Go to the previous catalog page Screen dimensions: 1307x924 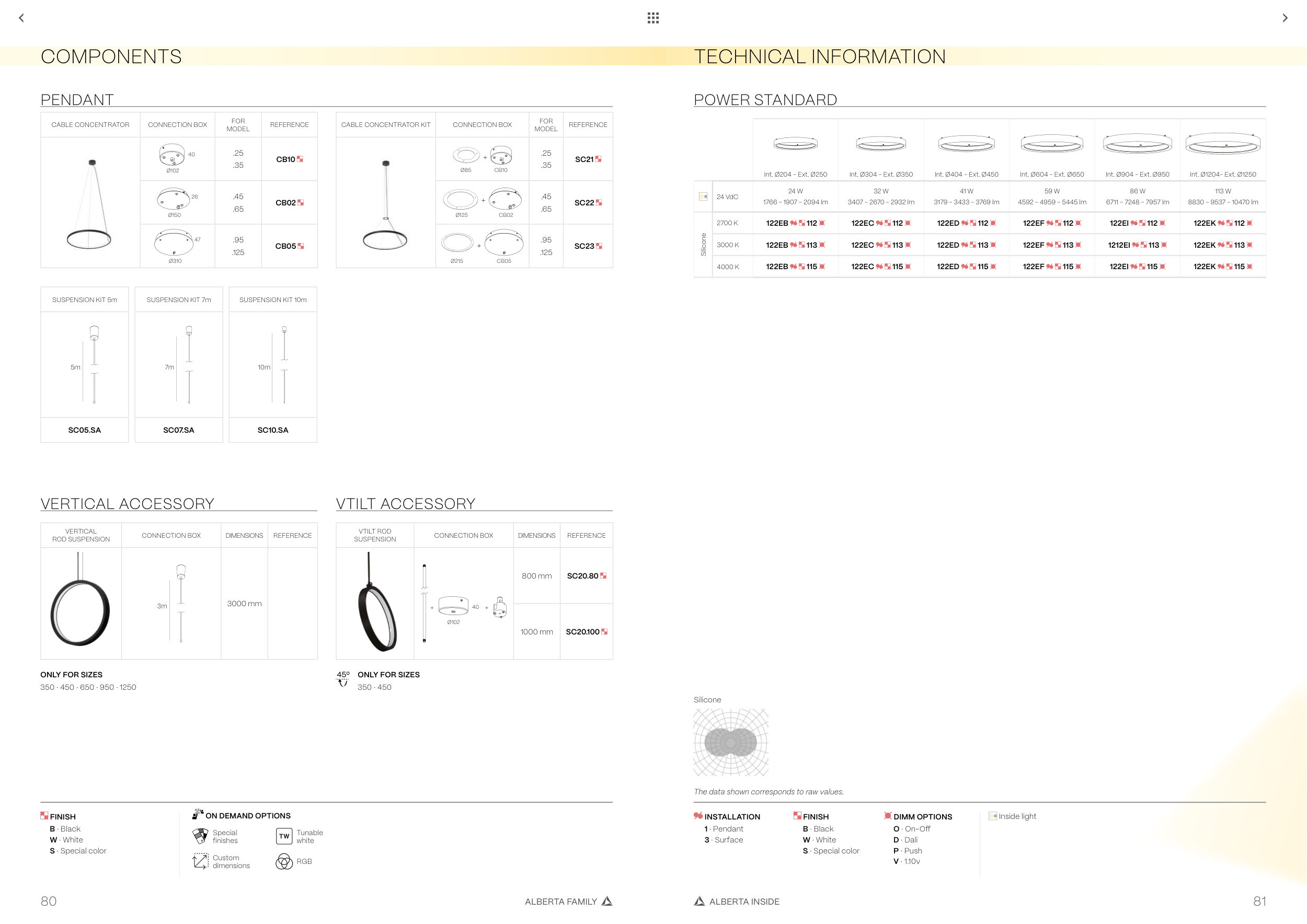(21, 18)
